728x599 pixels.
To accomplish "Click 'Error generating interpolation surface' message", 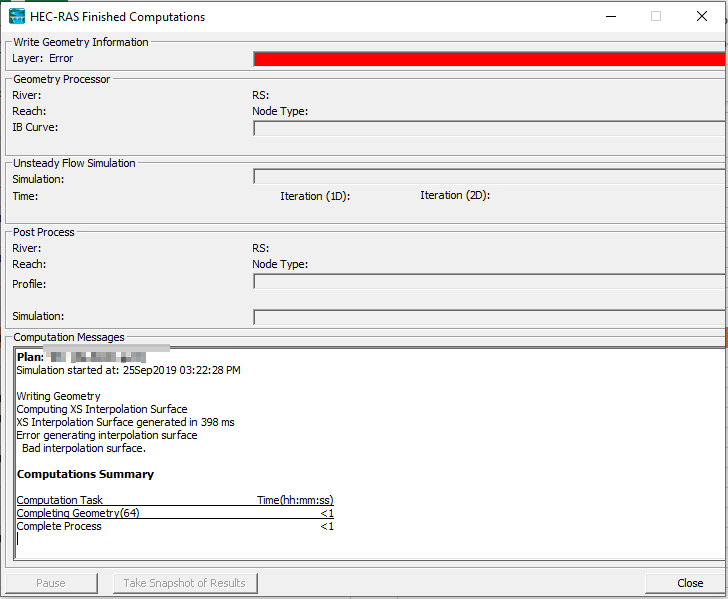I will point(107,435).
